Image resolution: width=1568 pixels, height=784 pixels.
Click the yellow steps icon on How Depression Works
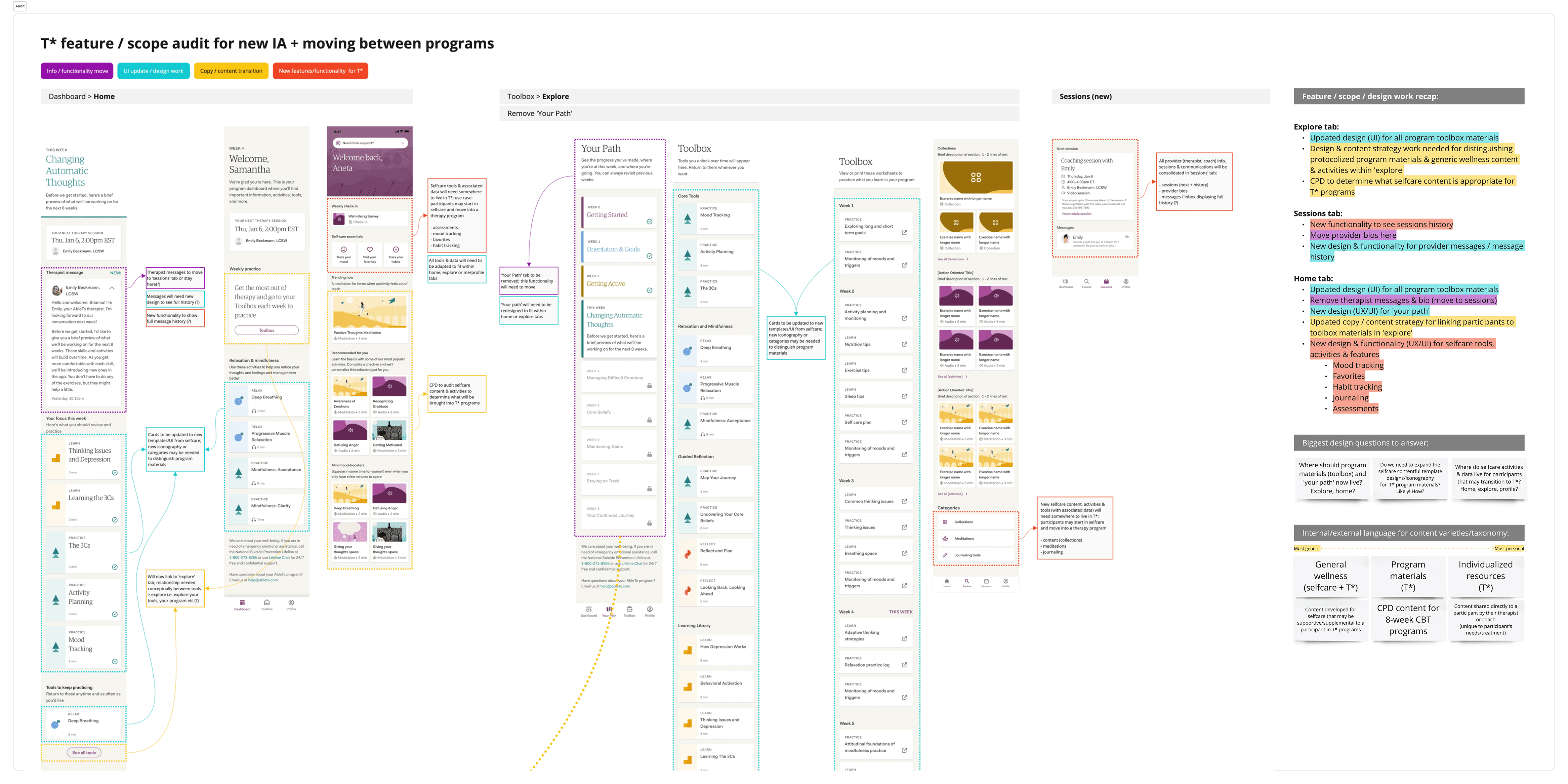[687, 650]
